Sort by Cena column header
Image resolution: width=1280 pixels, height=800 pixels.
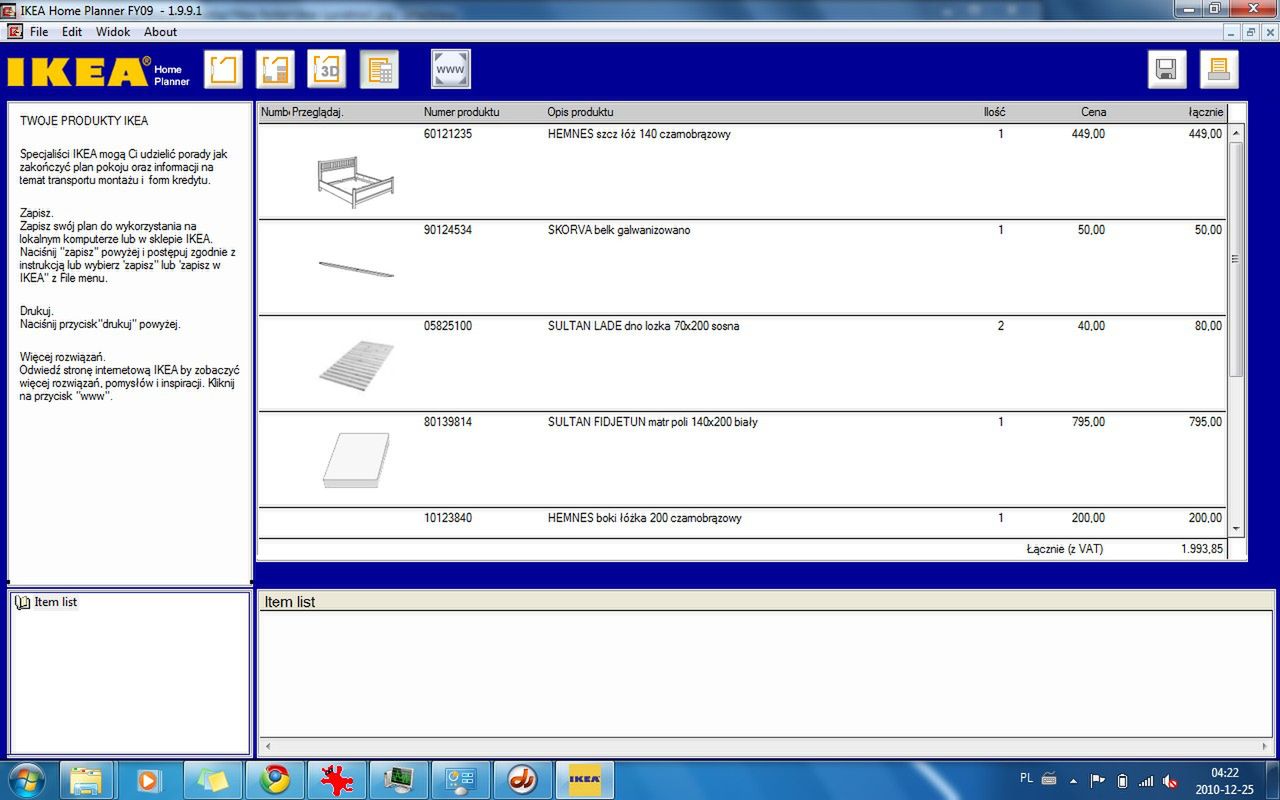tap(1093, 112)
